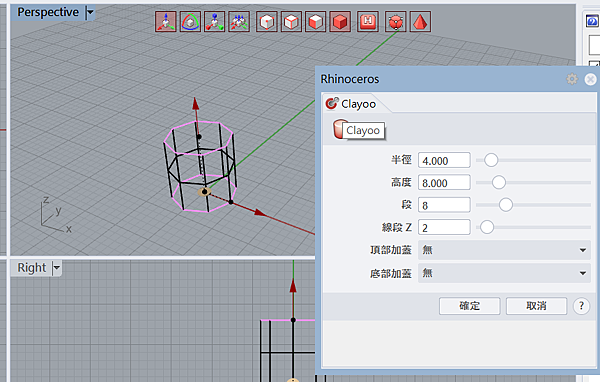Click the 段 field showing 8

coord(444,205)
